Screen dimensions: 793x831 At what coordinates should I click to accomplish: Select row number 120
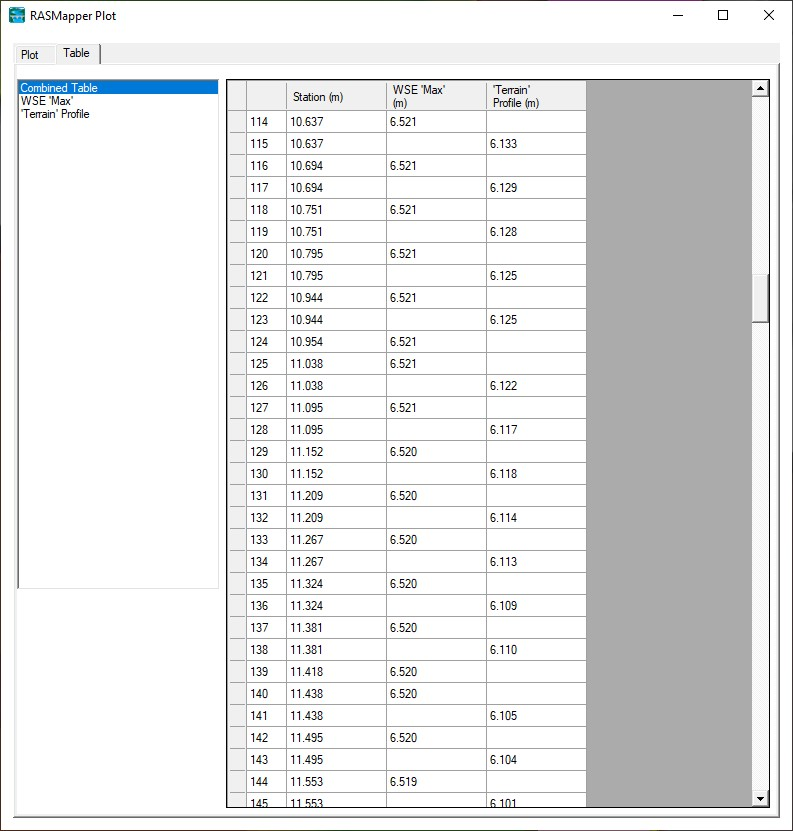[266, 254]
